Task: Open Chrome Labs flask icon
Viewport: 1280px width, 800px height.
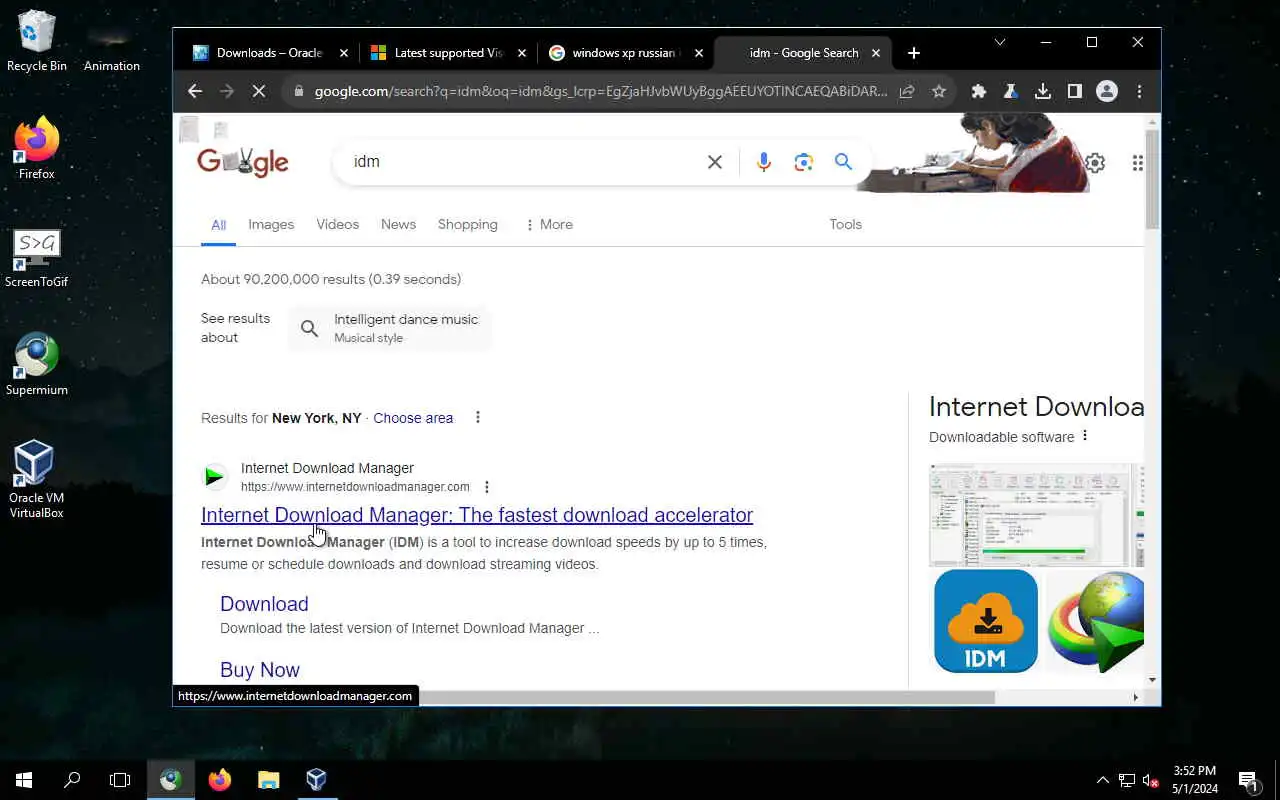Action: pyautogui.click(x=1011, y=91)
